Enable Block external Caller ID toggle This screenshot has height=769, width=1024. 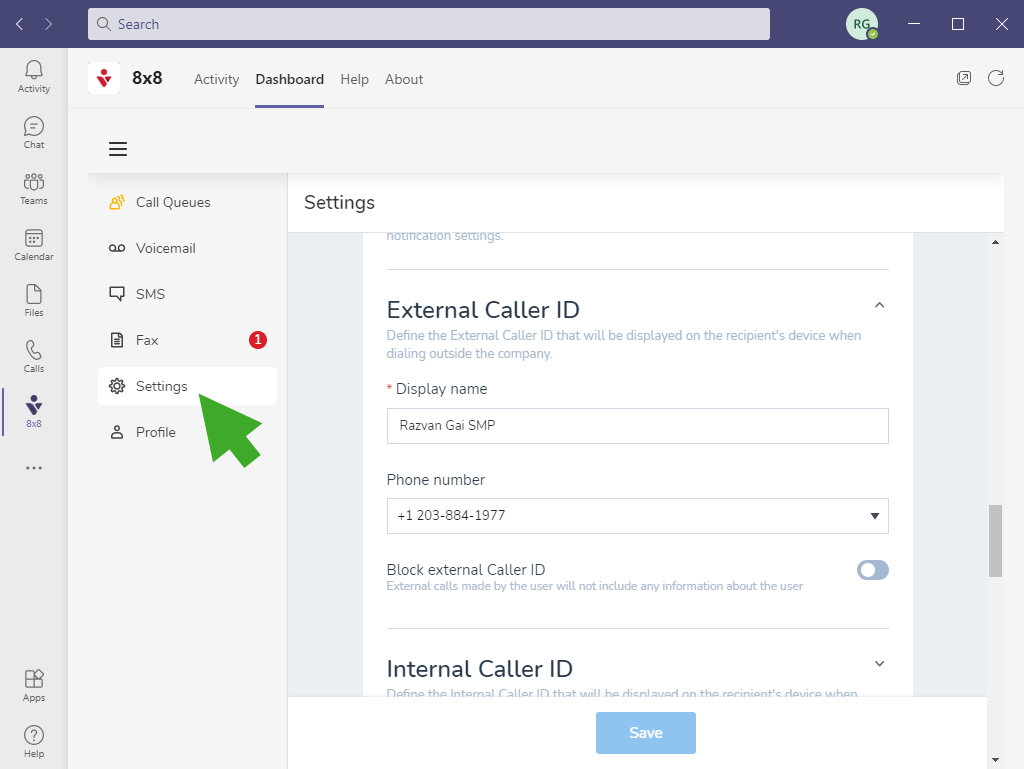coord(872,570)
